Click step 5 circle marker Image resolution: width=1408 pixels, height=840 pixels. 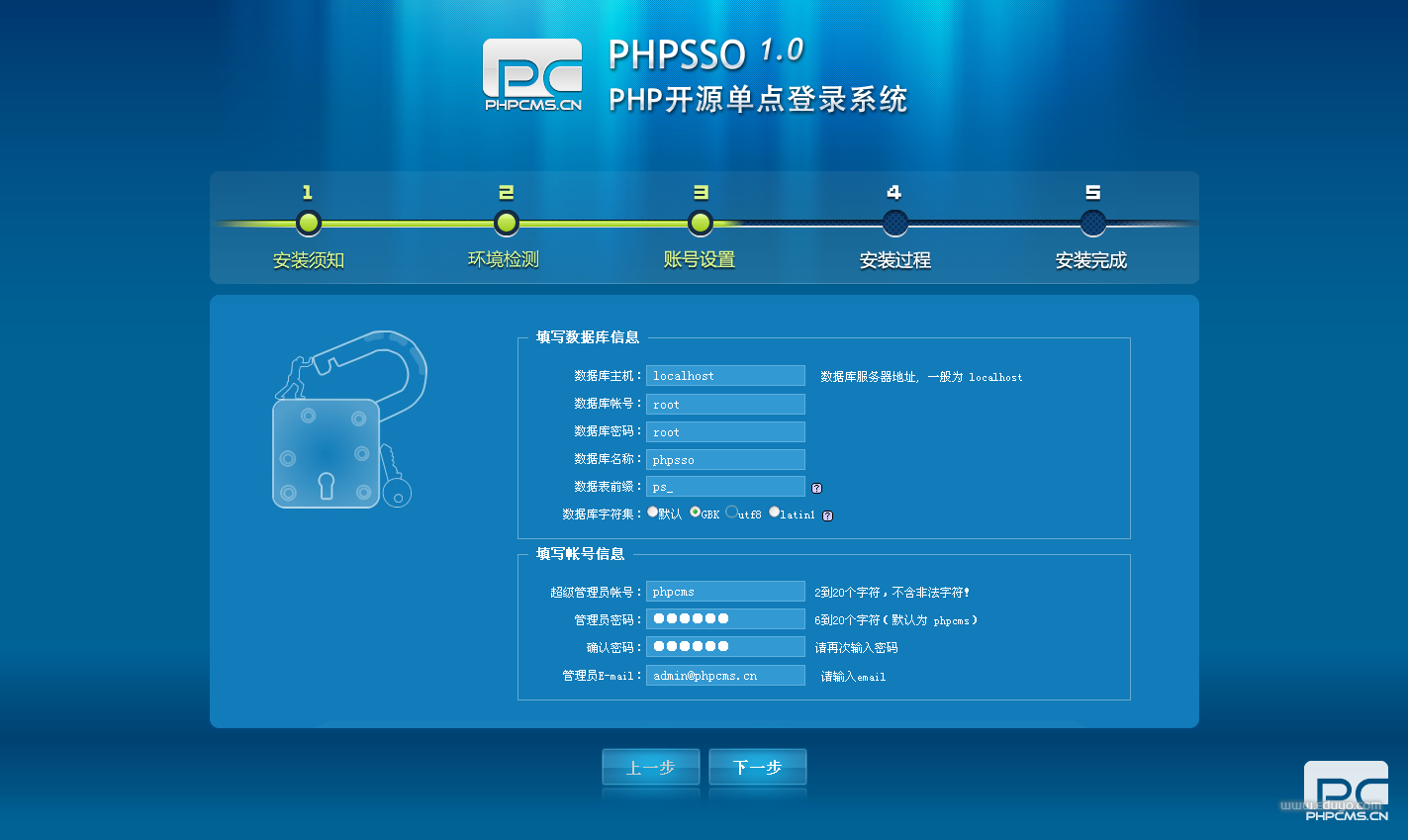(1092, 223)
